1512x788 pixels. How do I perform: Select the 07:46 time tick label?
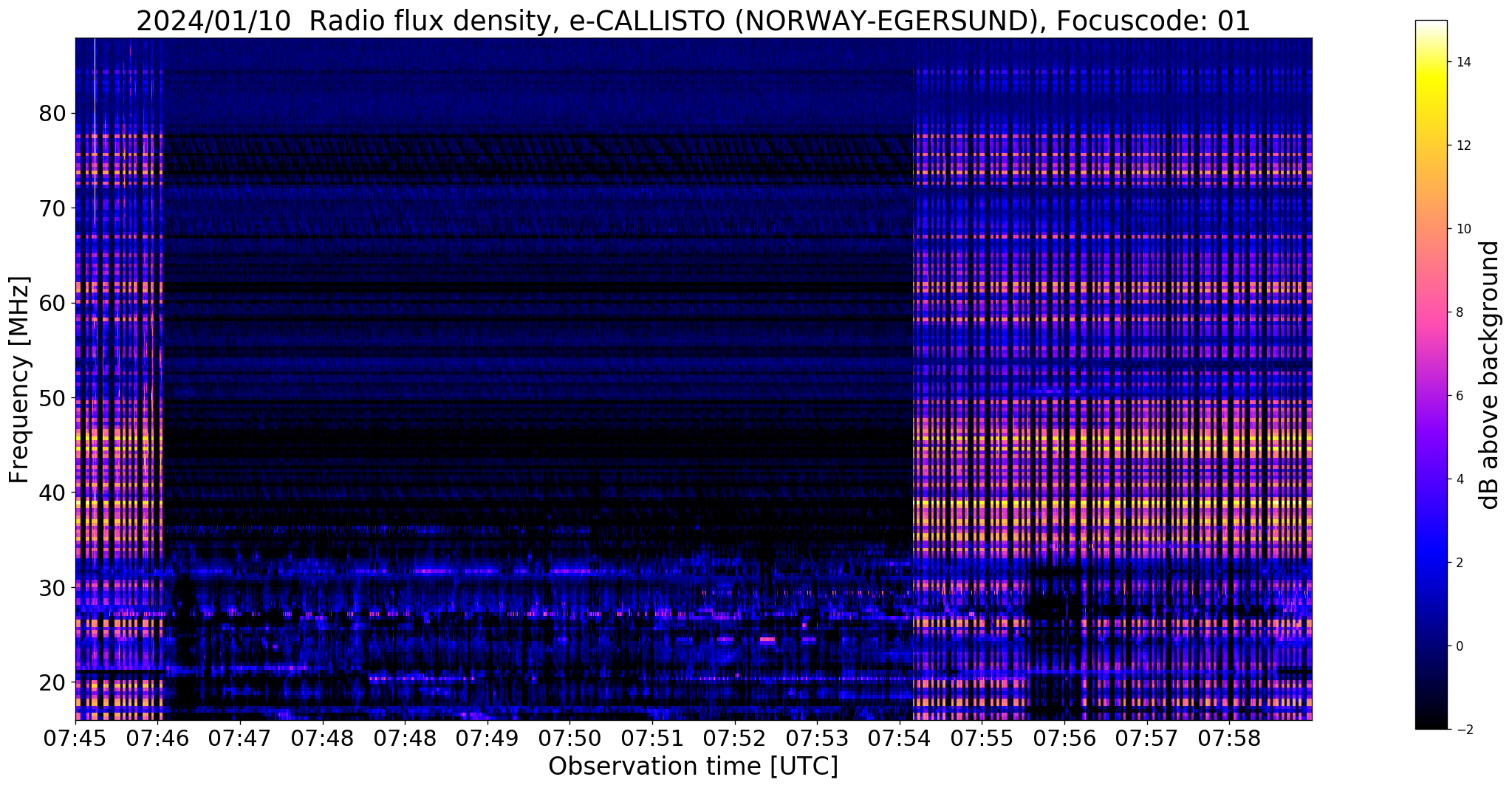pos(158,739)
